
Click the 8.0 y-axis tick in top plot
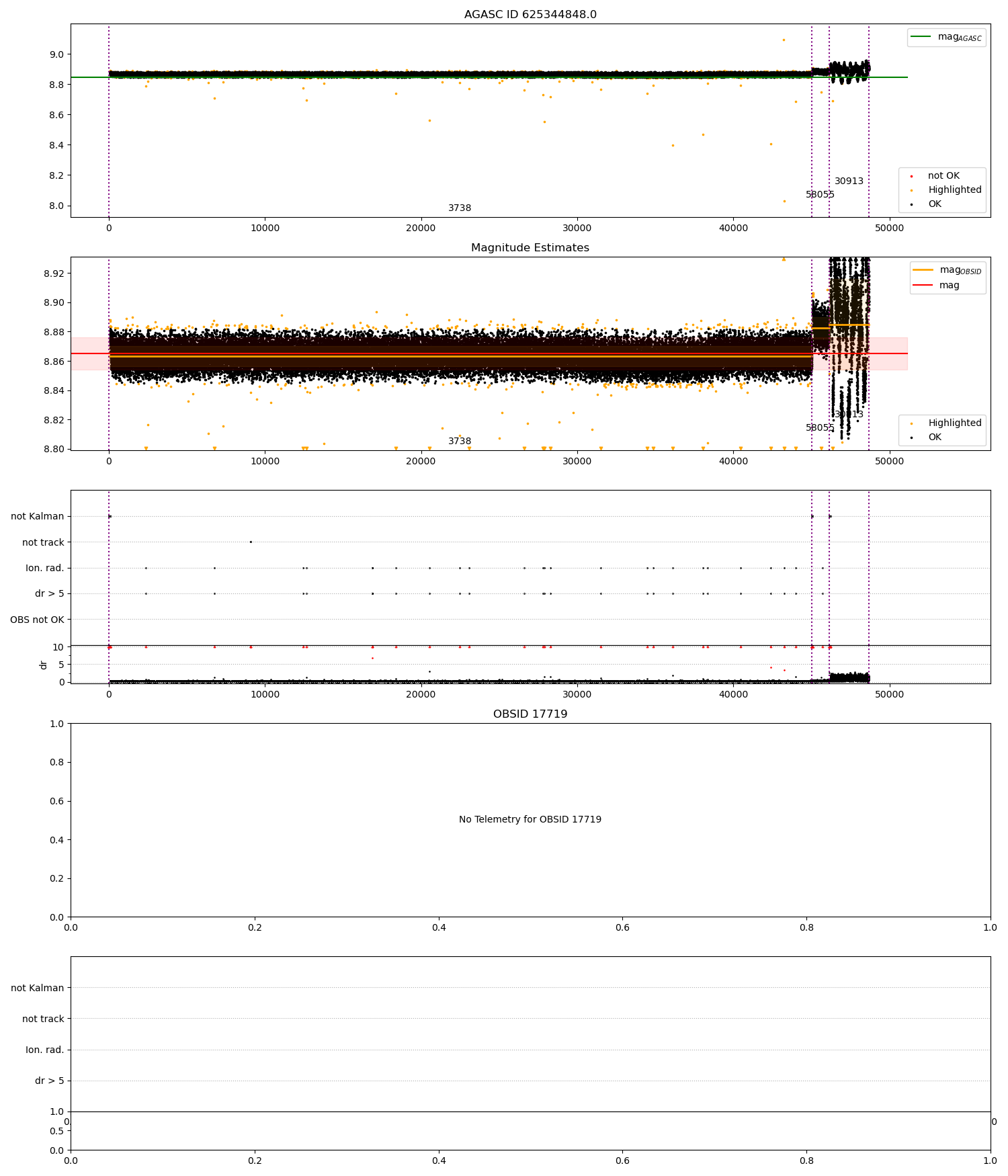coord(57,206)
